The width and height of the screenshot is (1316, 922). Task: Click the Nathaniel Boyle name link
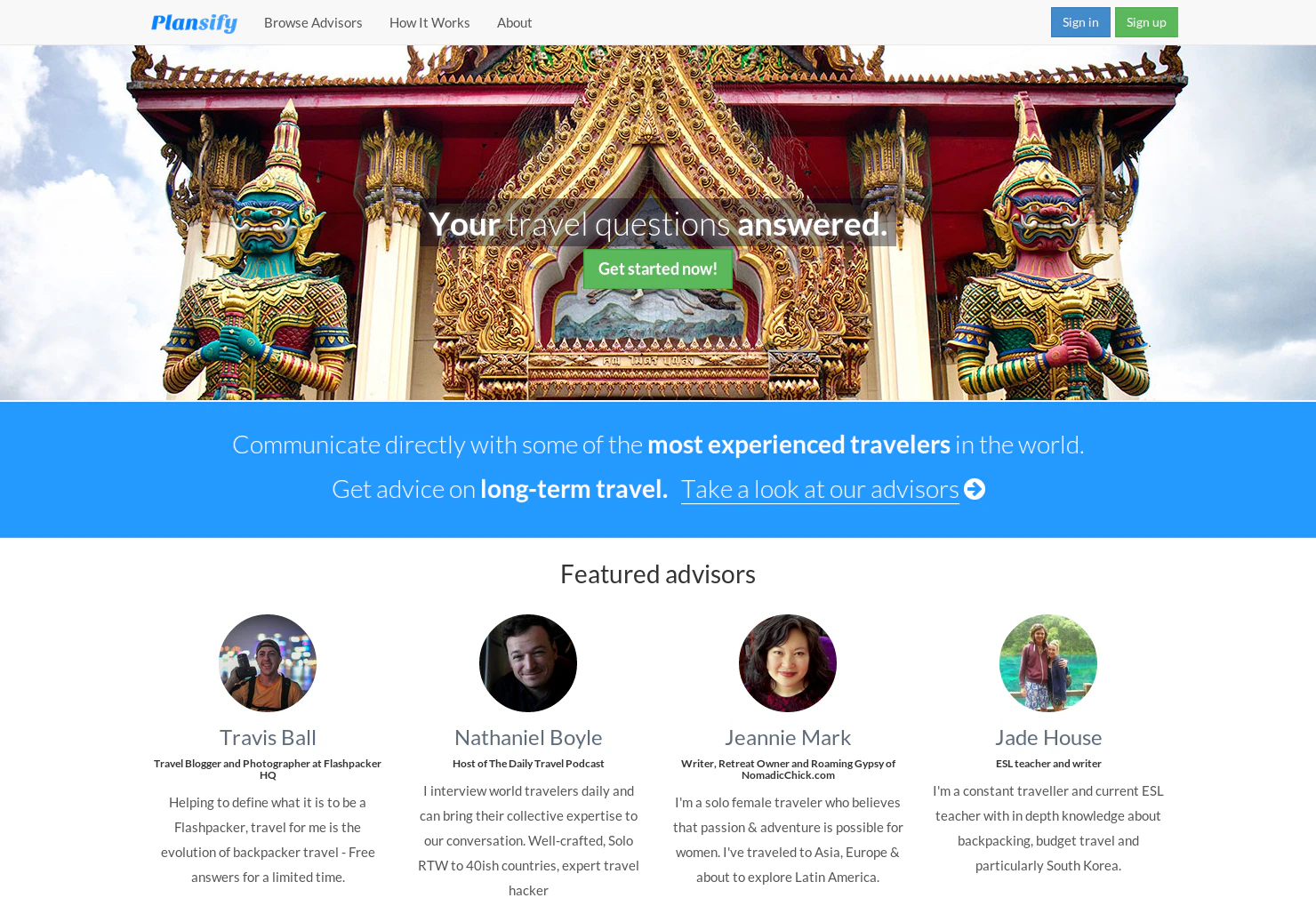tap(528, 737)
